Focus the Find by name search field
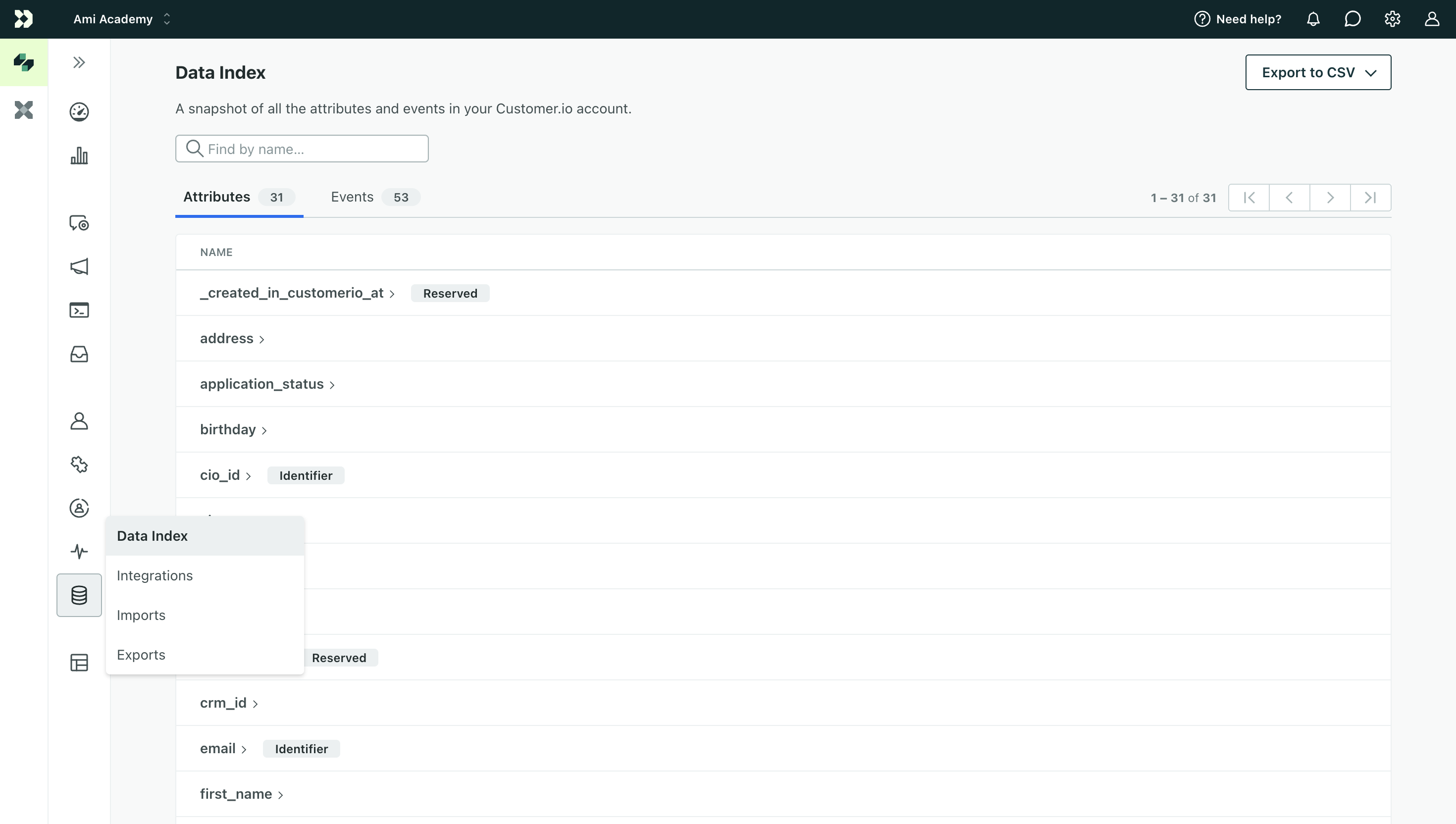Viewport: 1456px width, 824px height. [302, 149]
